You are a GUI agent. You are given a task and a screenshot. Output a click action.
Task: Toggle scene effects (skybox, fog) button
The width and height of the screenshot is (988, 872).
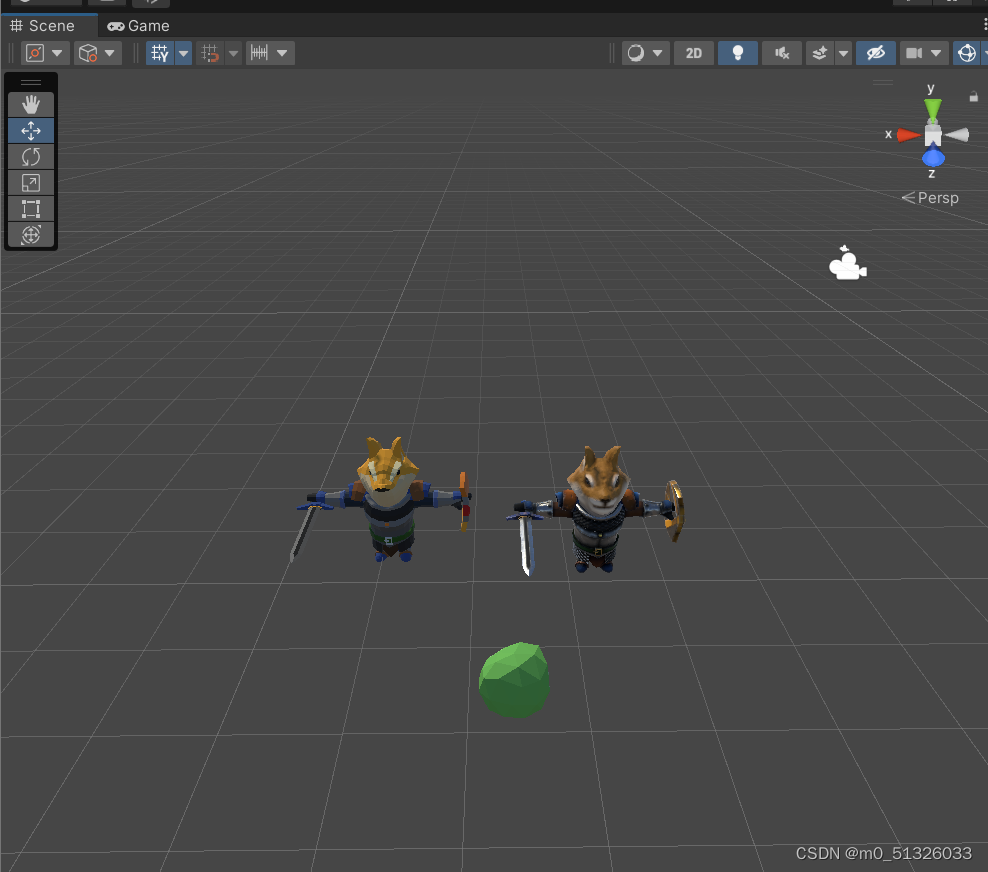click(x=820, y=53)
